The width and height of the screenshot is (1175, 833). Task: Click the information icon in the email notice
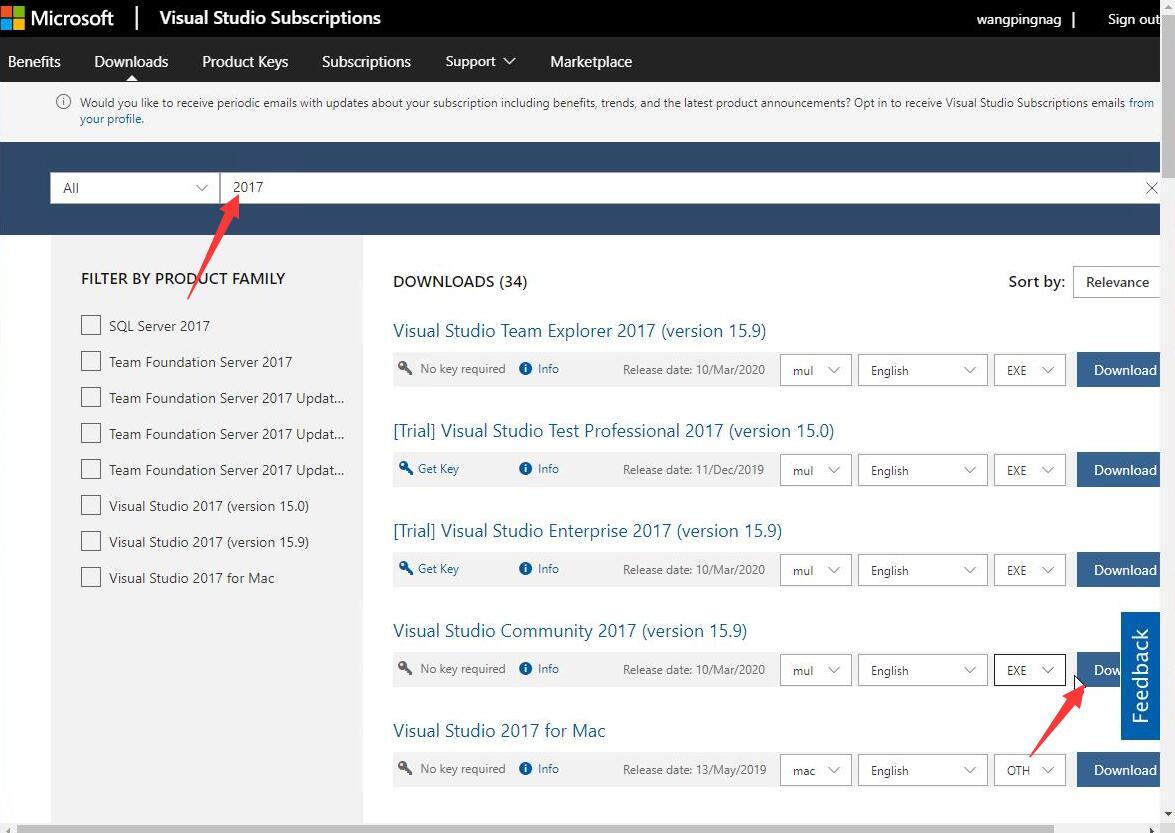pos(64,102)
